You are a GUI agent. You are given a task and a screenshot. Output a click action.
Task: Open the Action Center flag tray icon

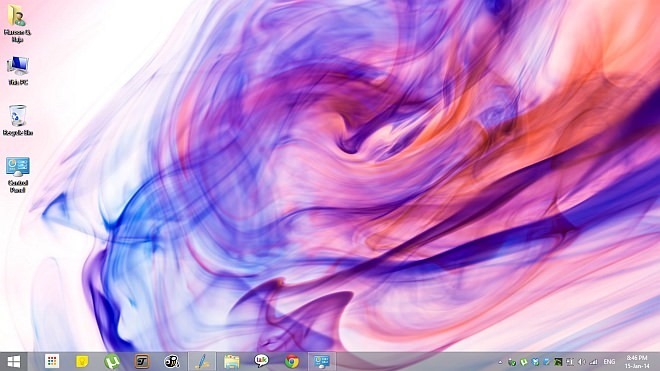[570, 362]
